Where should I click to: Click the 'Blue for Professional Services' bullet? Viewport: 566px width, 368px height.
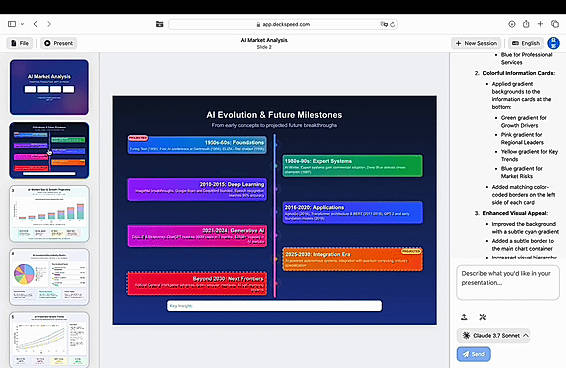pos(526,59)
